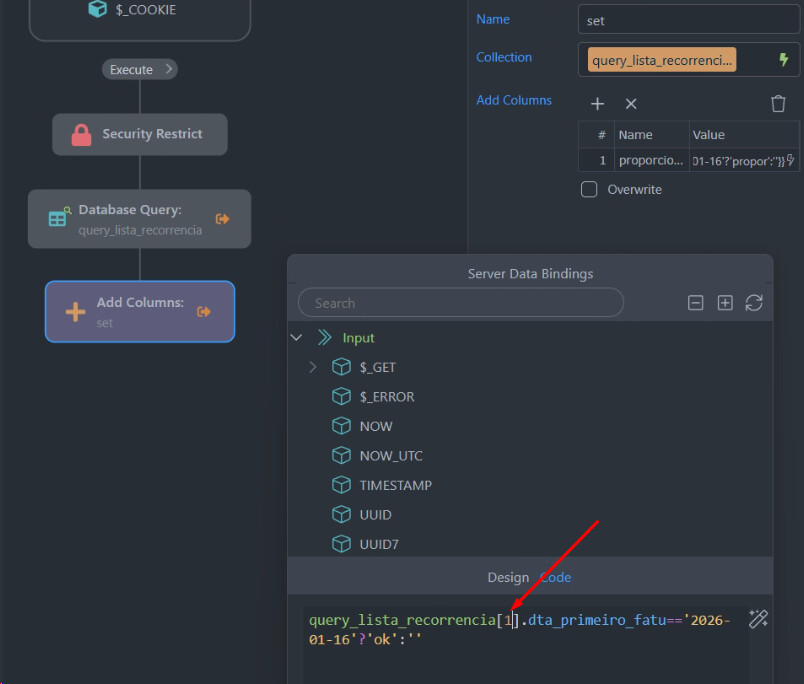Viewport: 804px width, 684px height.
Task: Select the Security Restrict step
Action: click(140, 134)
